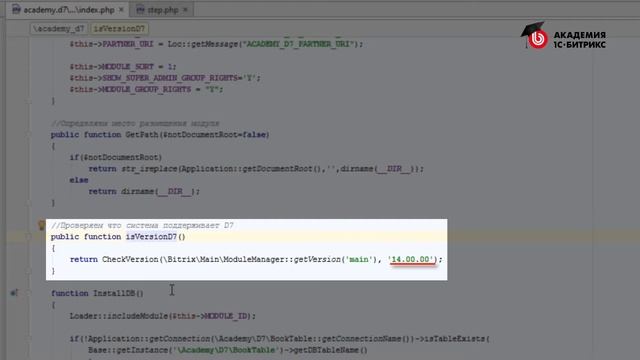
Task: Click the return dirname(__DIR__) line under else
Action: click(144, 191)
